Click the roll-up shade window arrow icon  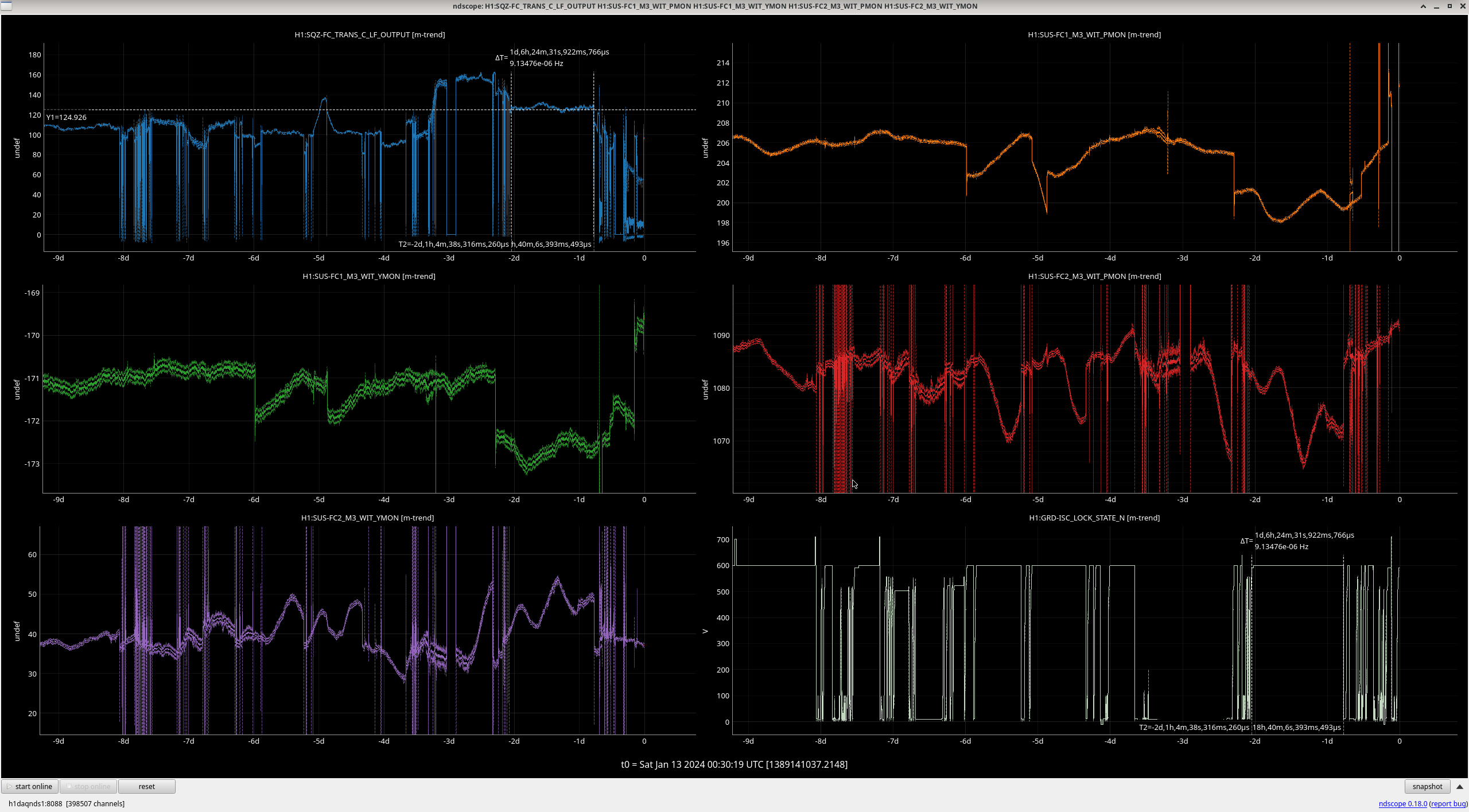(1423, 6)
